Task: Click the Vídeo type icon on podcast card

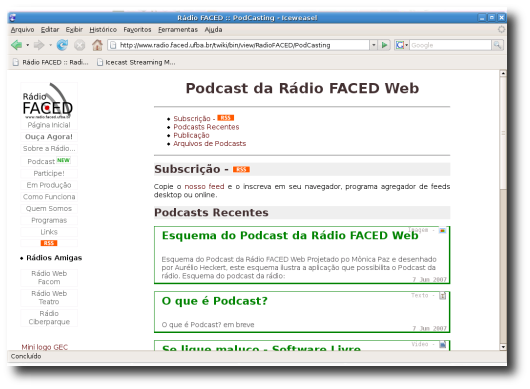Action: click(442, 345)
